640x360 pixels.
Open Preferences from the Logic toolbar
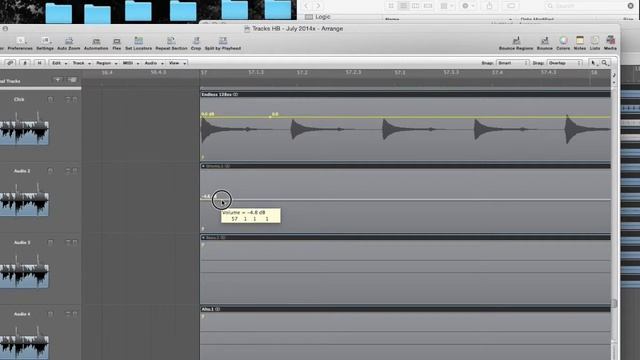(x=20, y=43)
